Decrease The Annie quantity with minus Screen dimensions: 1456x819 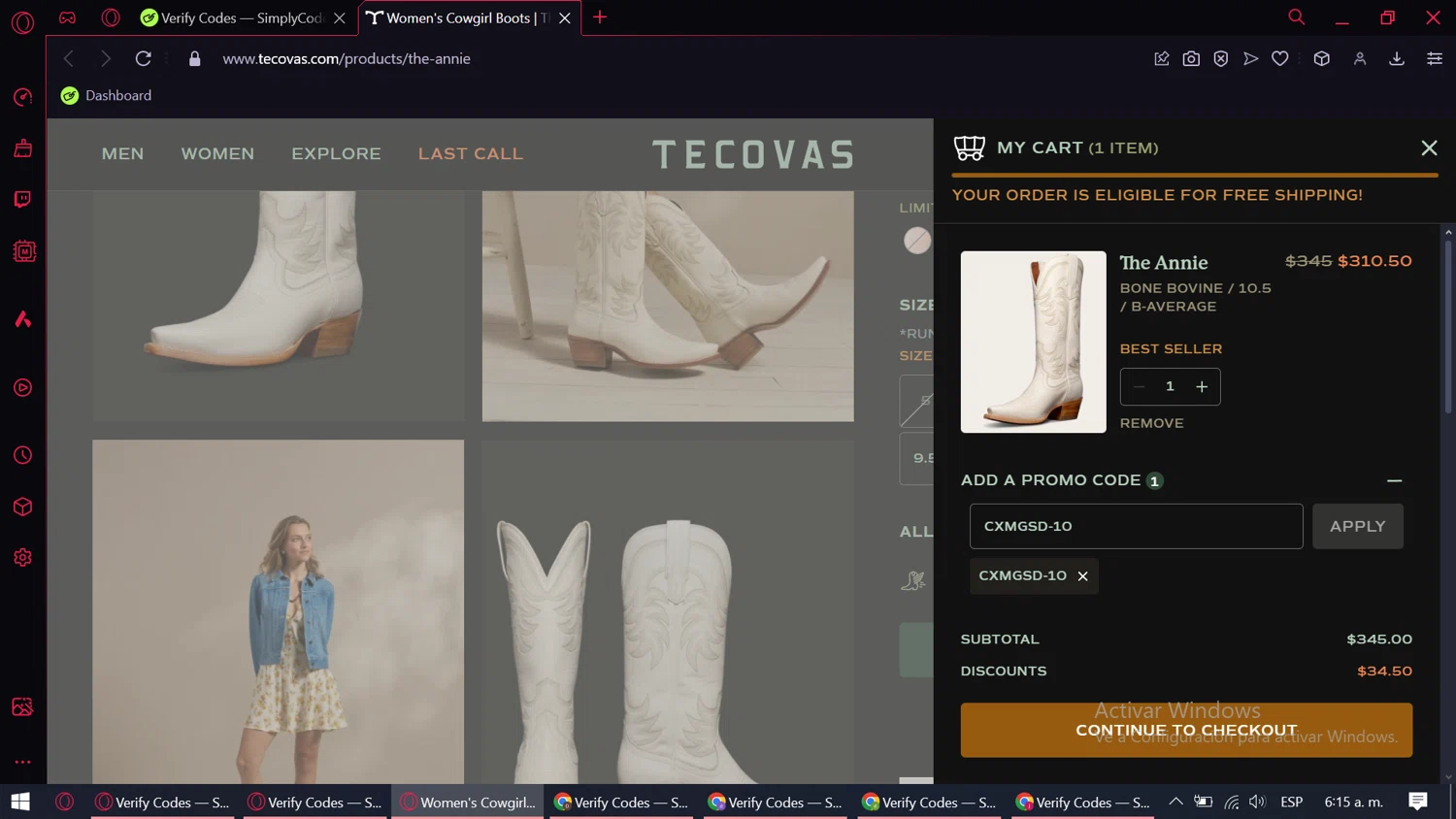[1139, 386]
